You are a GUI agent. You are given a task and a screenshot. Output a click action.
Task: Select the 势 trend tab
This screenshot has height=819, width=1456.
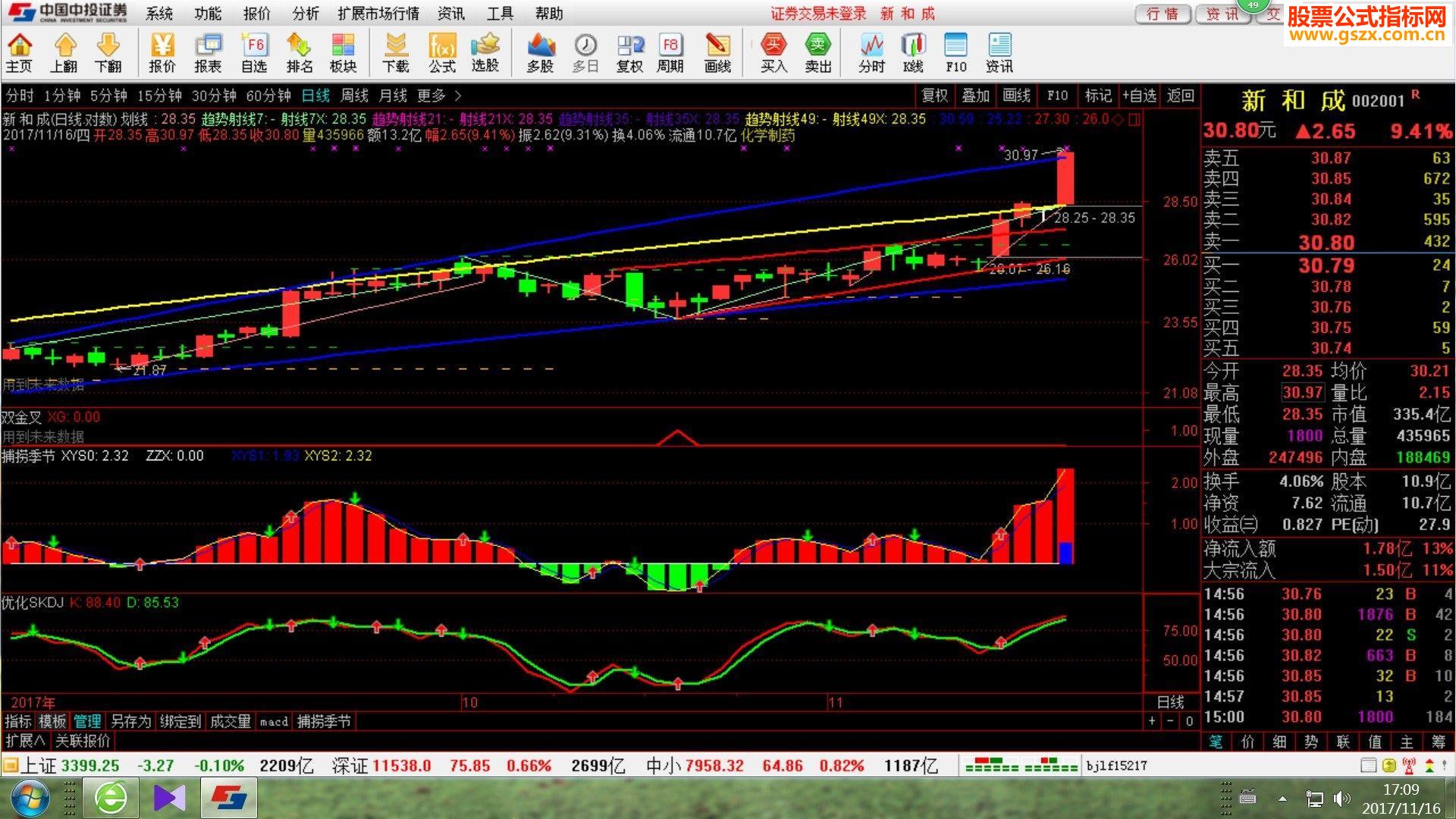click(x=1311, y=742)
